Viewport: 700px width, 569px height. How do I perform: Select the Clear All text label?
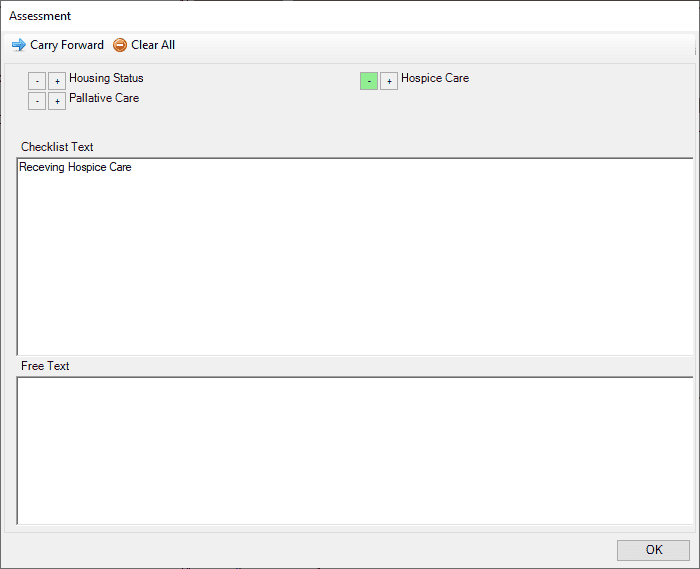pos(153,45)
